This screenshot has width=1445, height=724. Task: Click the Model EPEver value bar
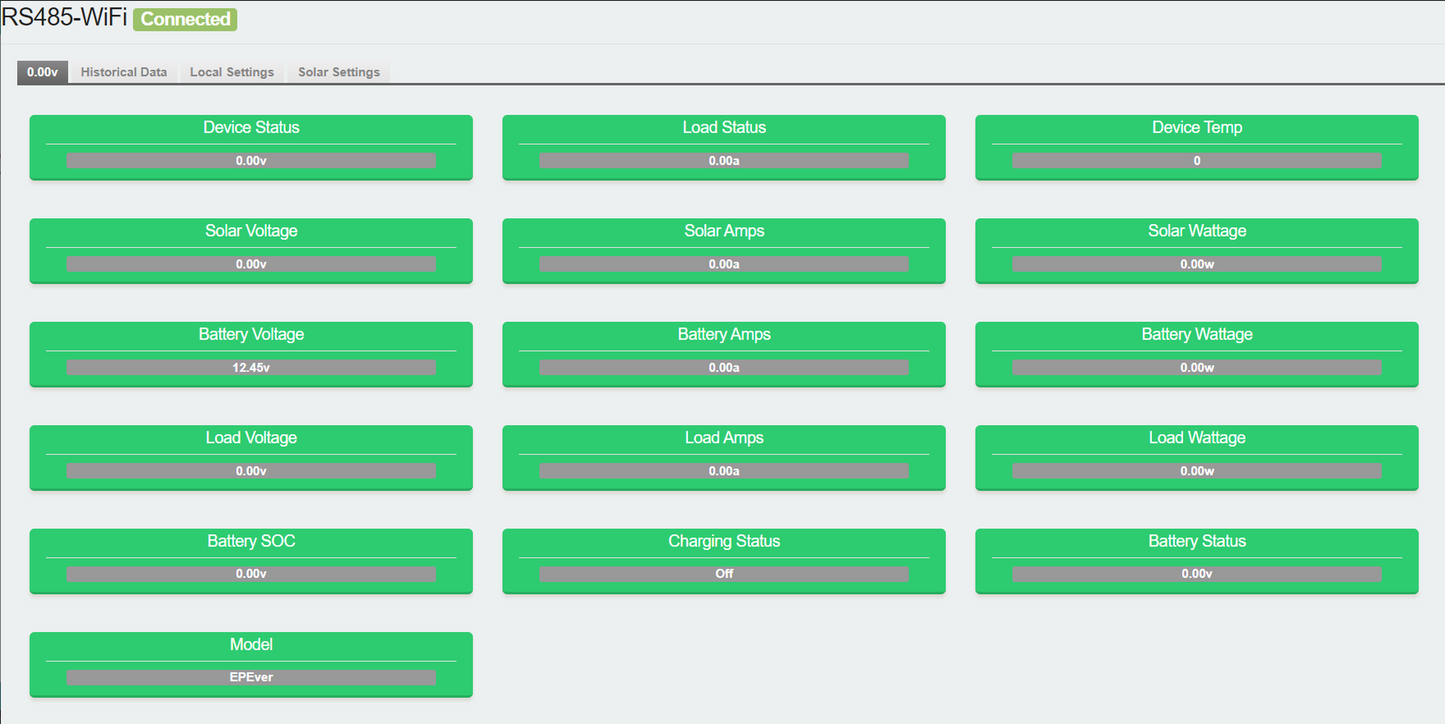point(251,677)
